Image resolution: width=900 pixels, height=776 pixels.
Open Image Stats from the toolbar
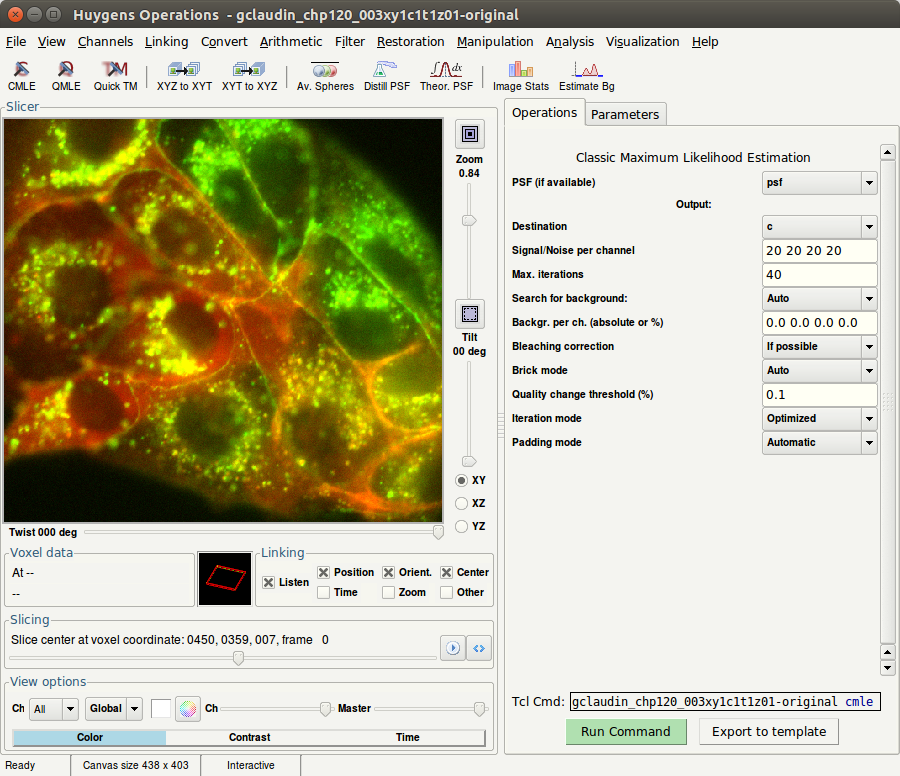[520, 76]
